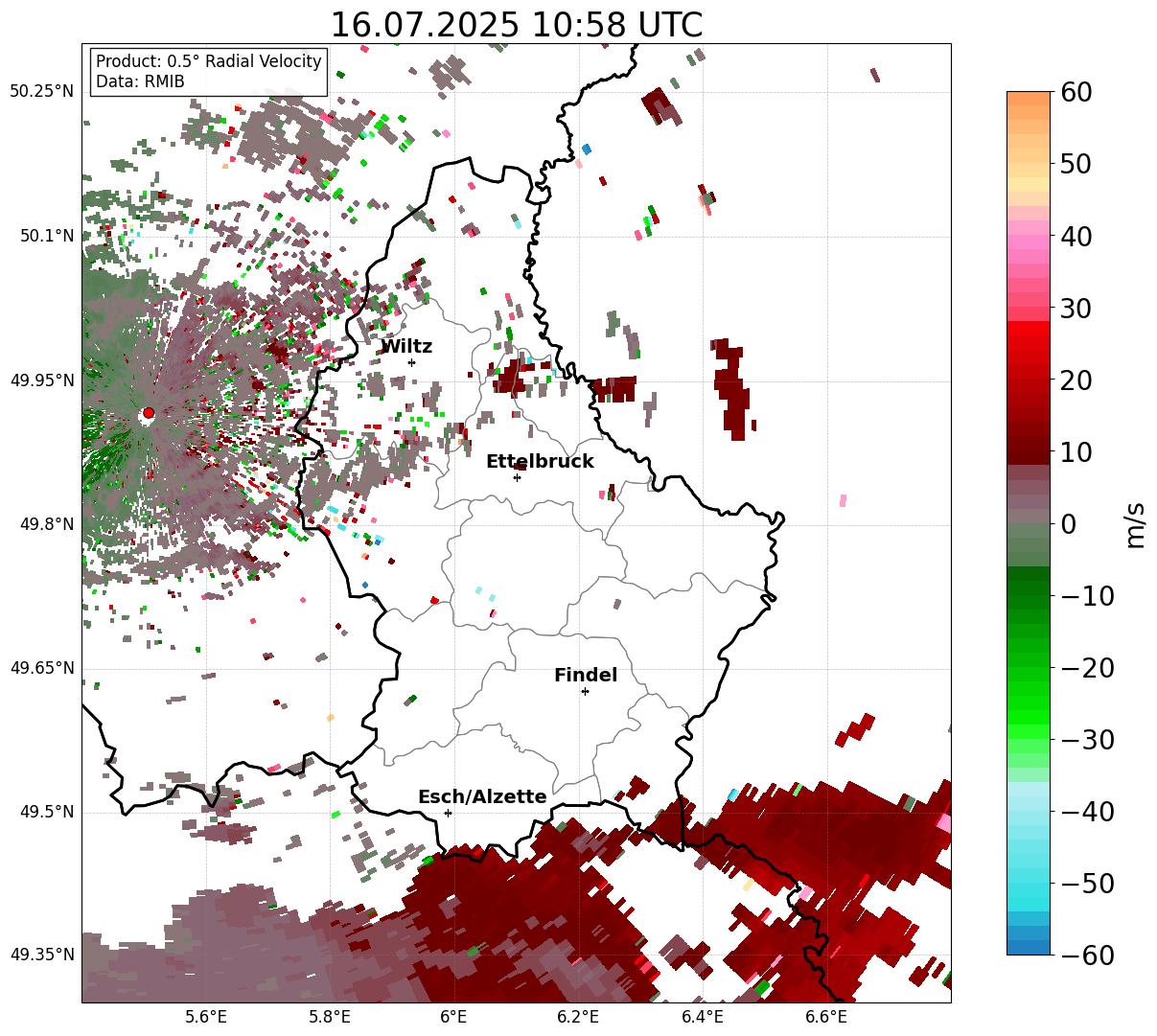Click the 5.6°E longitude label
The height and width of the screenshot is (1036, 1157).
click(206, 1018)
